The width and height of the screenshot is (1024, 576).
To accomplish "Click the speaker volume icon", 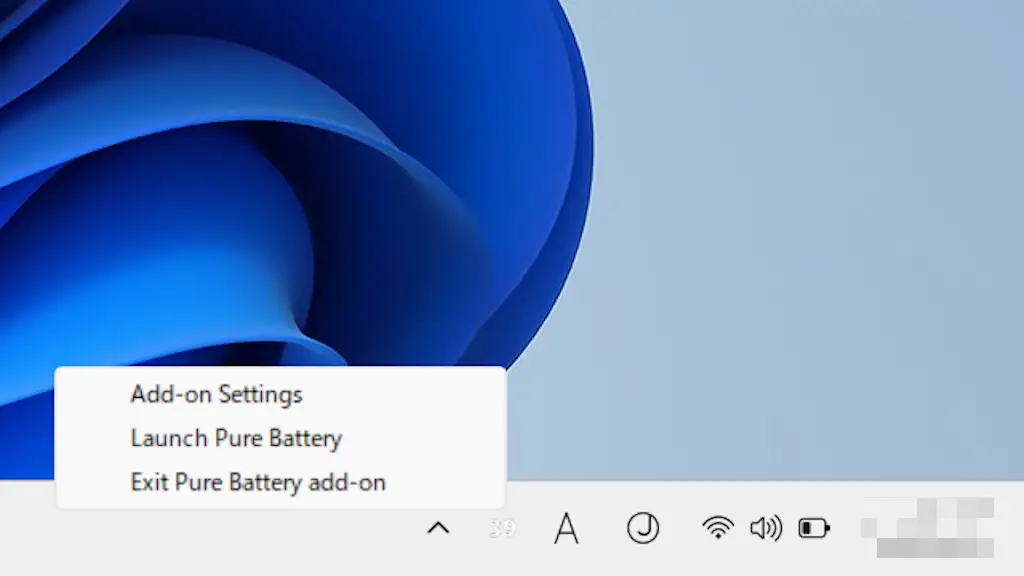I will coord(765,528).
